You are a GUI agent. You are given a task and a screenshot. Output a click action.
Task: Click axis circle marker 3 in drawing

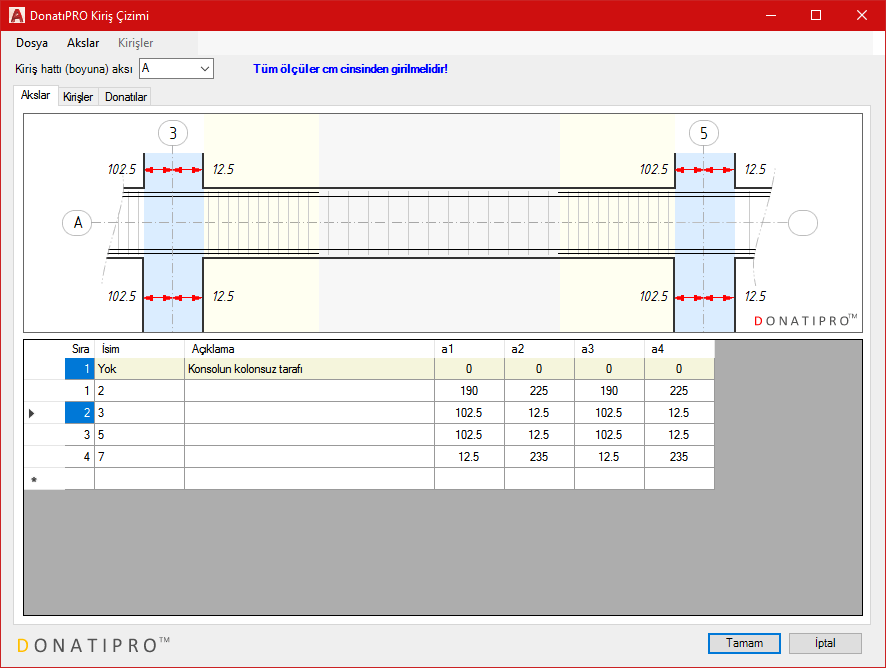click(x=173, y=134)
